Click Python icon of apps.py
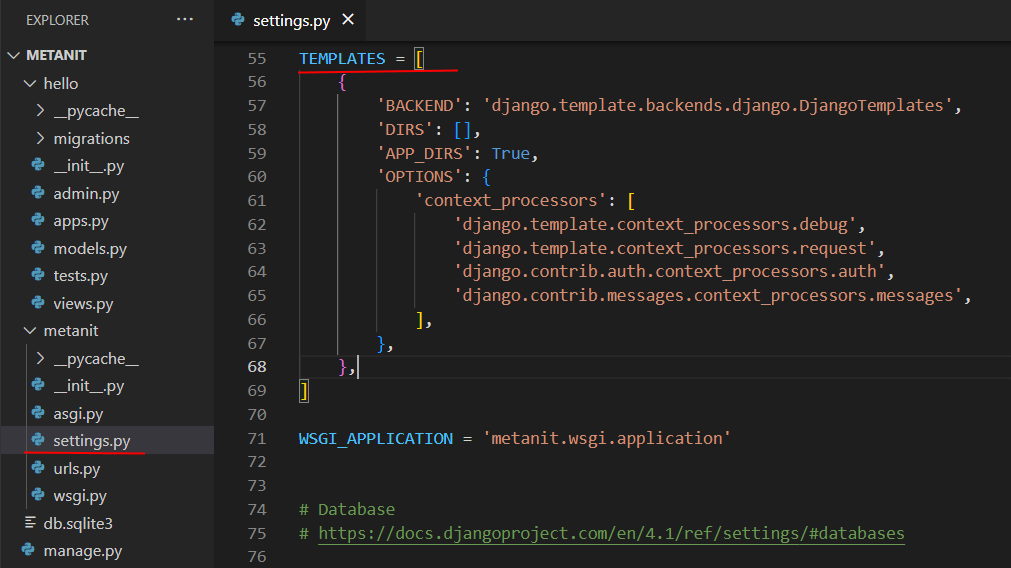 pos(38,220)
